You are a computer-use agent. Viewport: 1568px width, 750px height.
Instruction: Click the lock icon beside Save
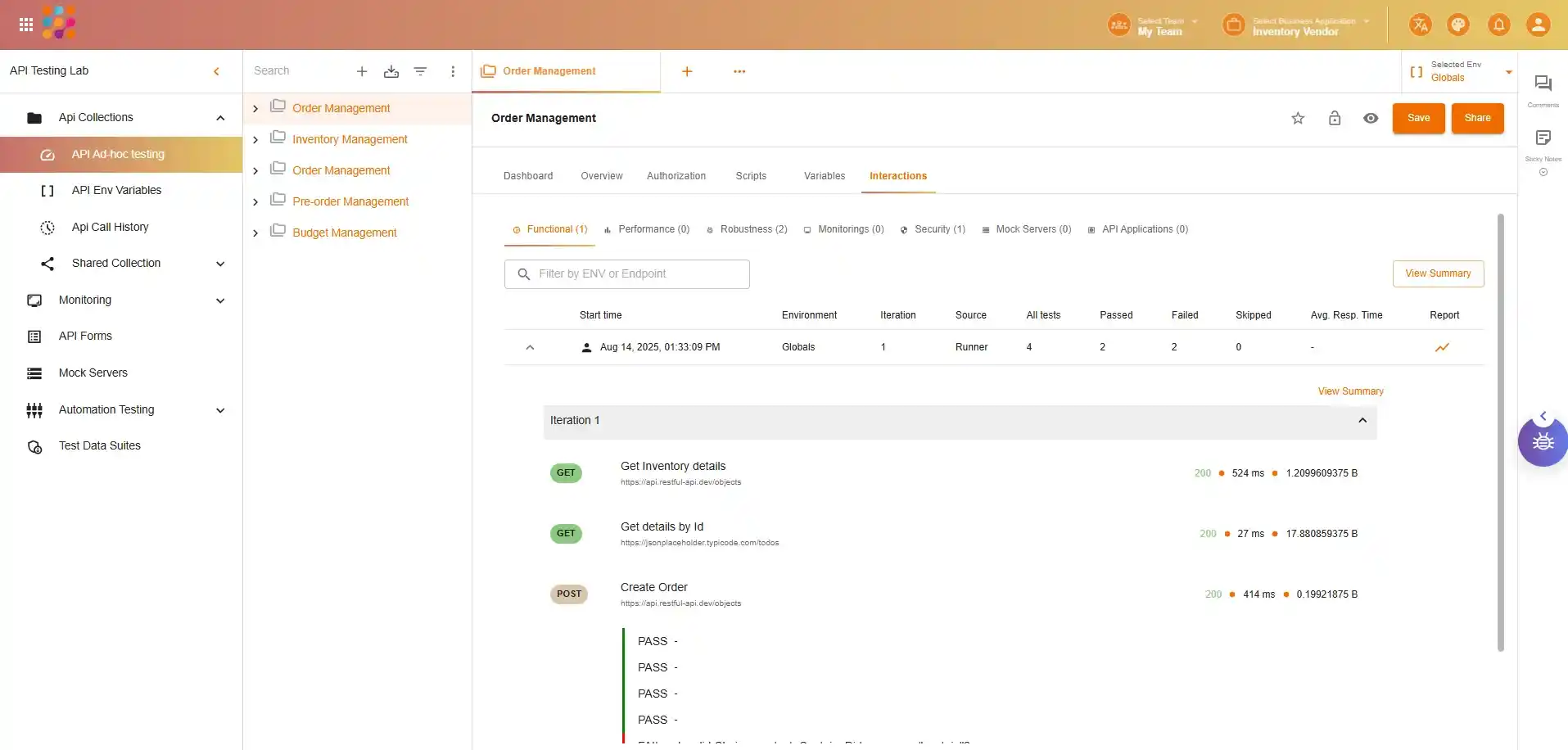pyautogui.click(x=1335, y=119)
